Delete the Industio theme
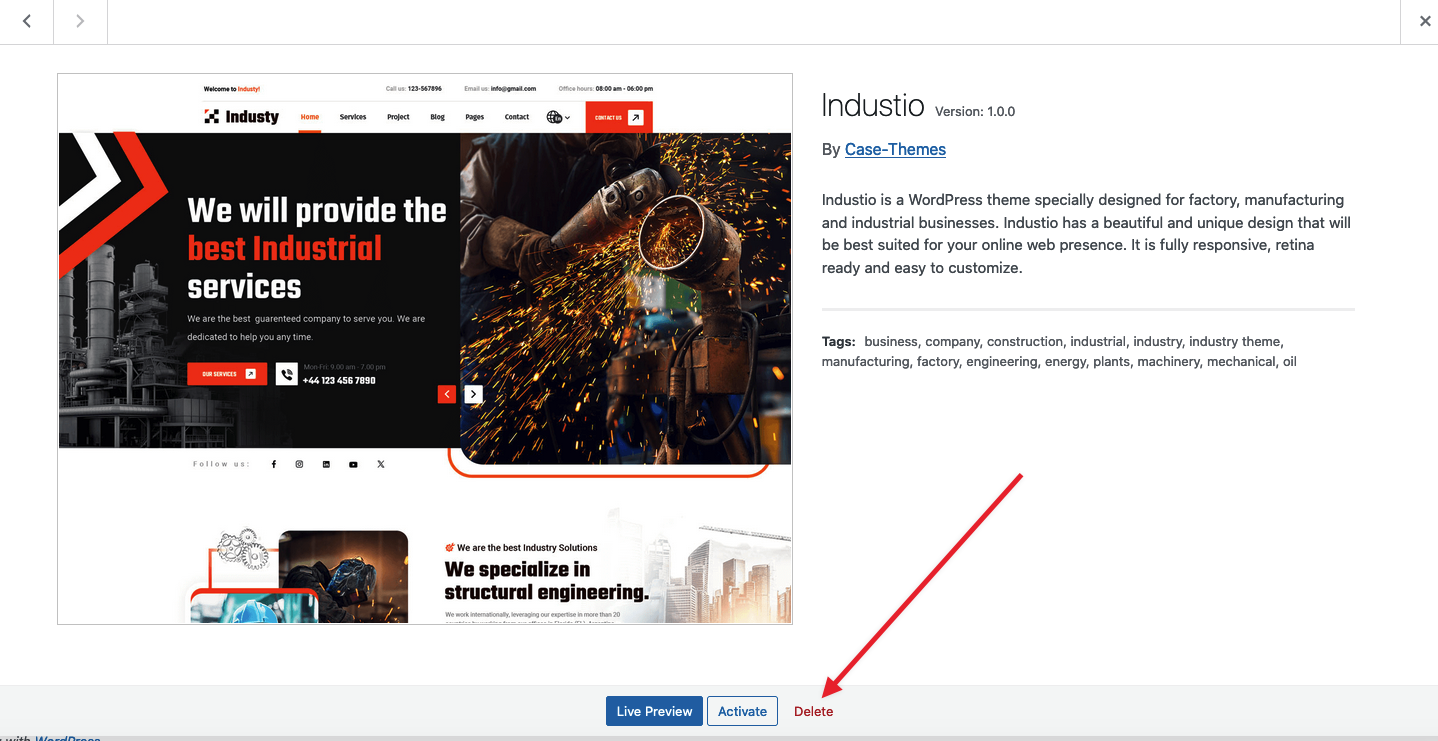The height and width of the screenshot is (741, 1438). click(813, 711)
